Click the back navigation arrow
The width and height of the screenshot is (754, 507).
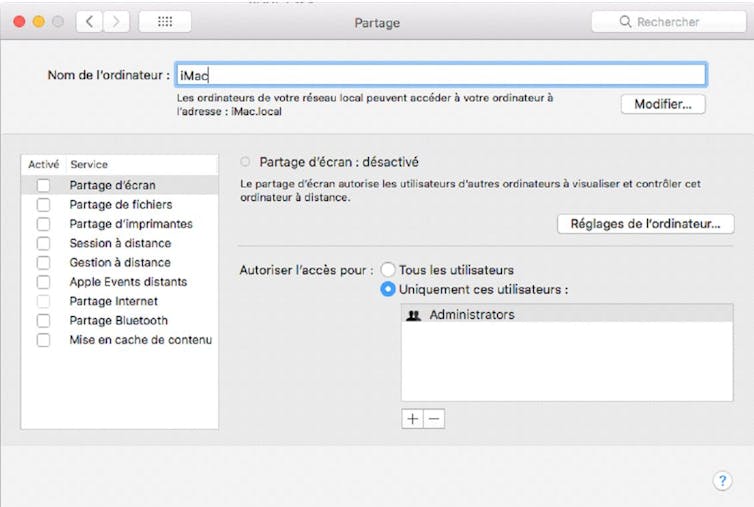click(x=89, y=21)
